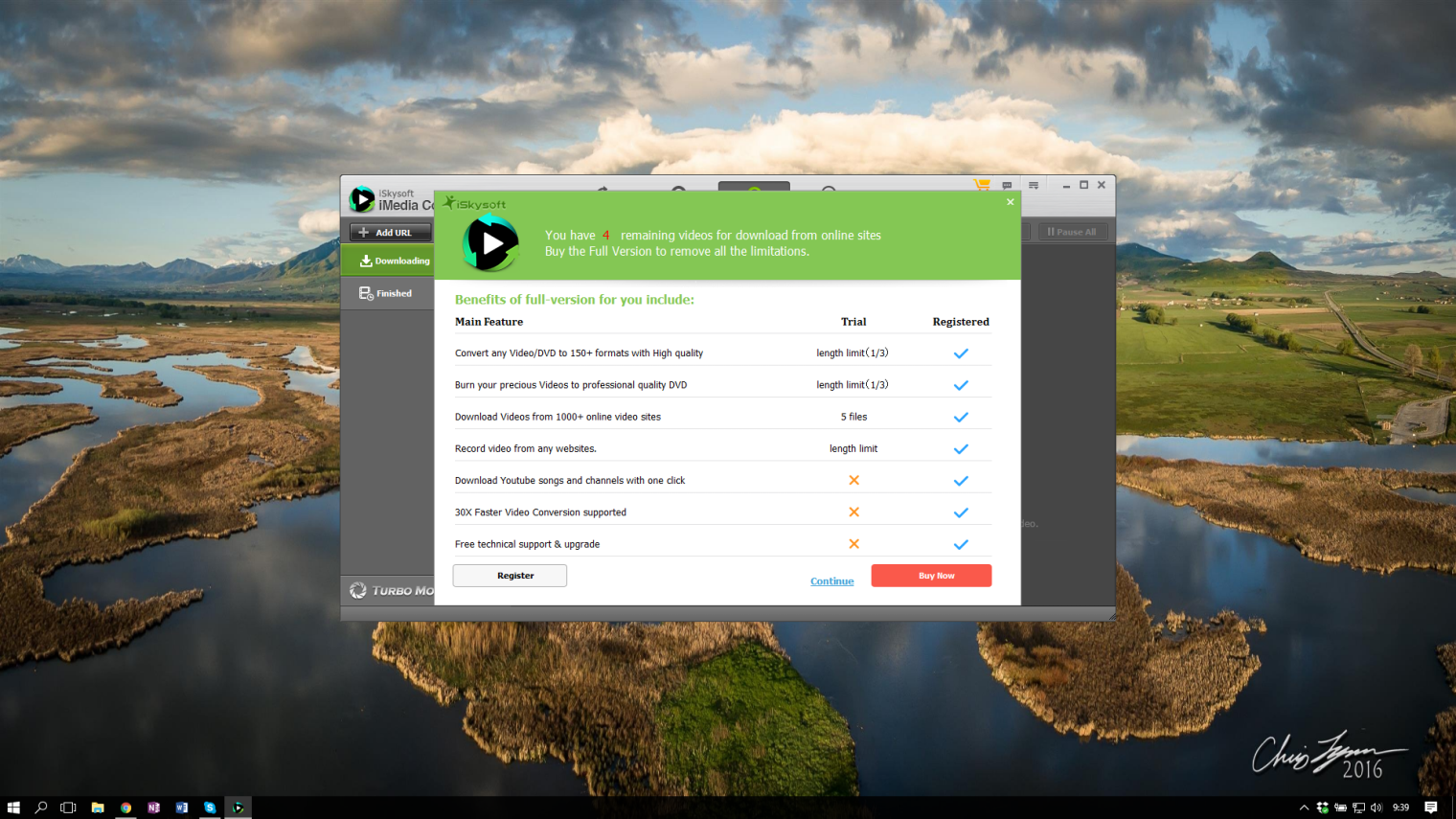Click 'length limit(1/3)' in the Convert row
Image resolution: width=1456 pixels, height=819 pixels.
coord(853,353)
